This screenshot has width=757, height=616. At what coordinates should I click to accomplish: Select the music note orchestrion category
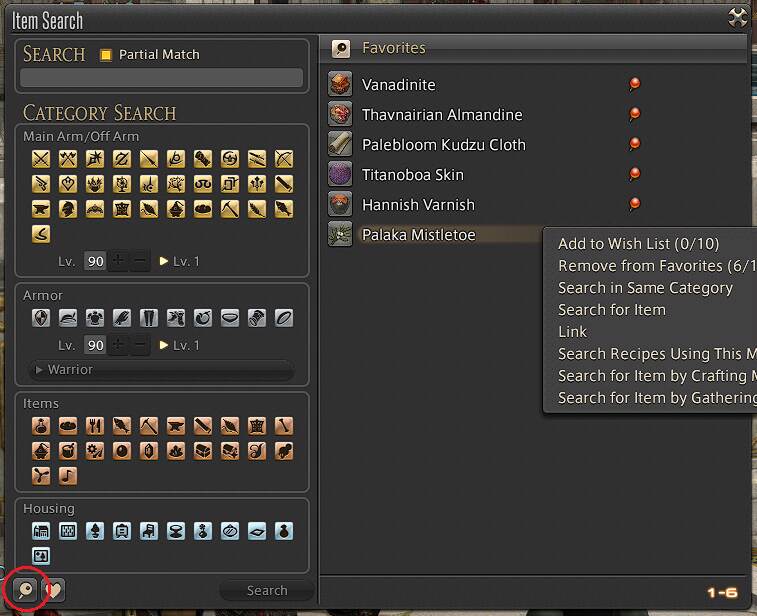click(68, 476)
